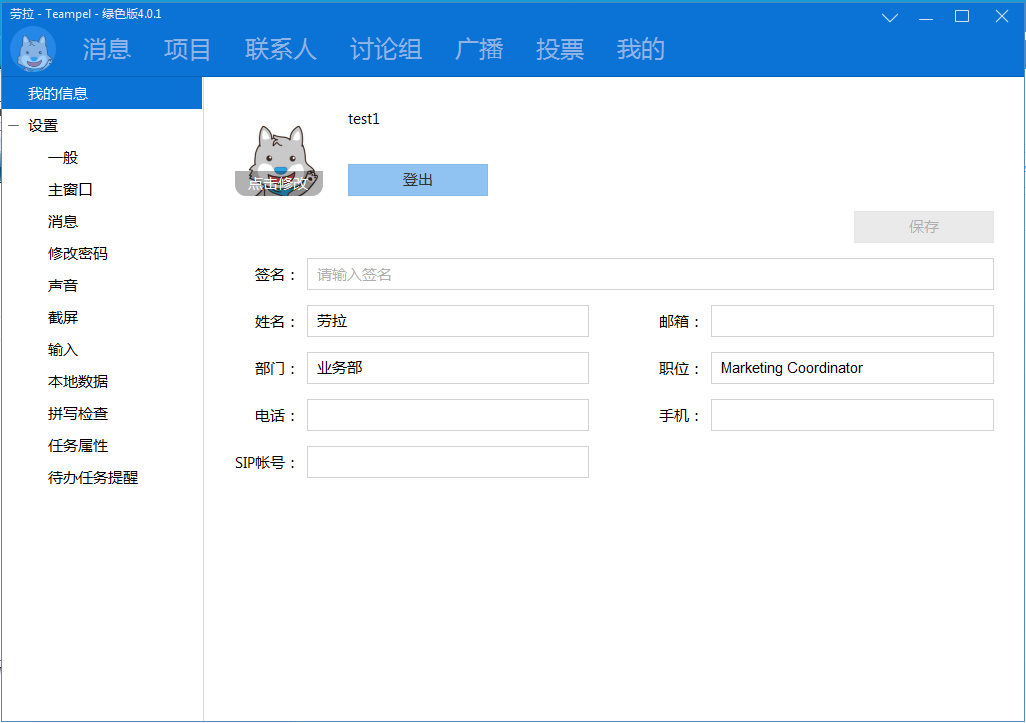
Task: Click the 保存 save button
Action: (923, 227)
